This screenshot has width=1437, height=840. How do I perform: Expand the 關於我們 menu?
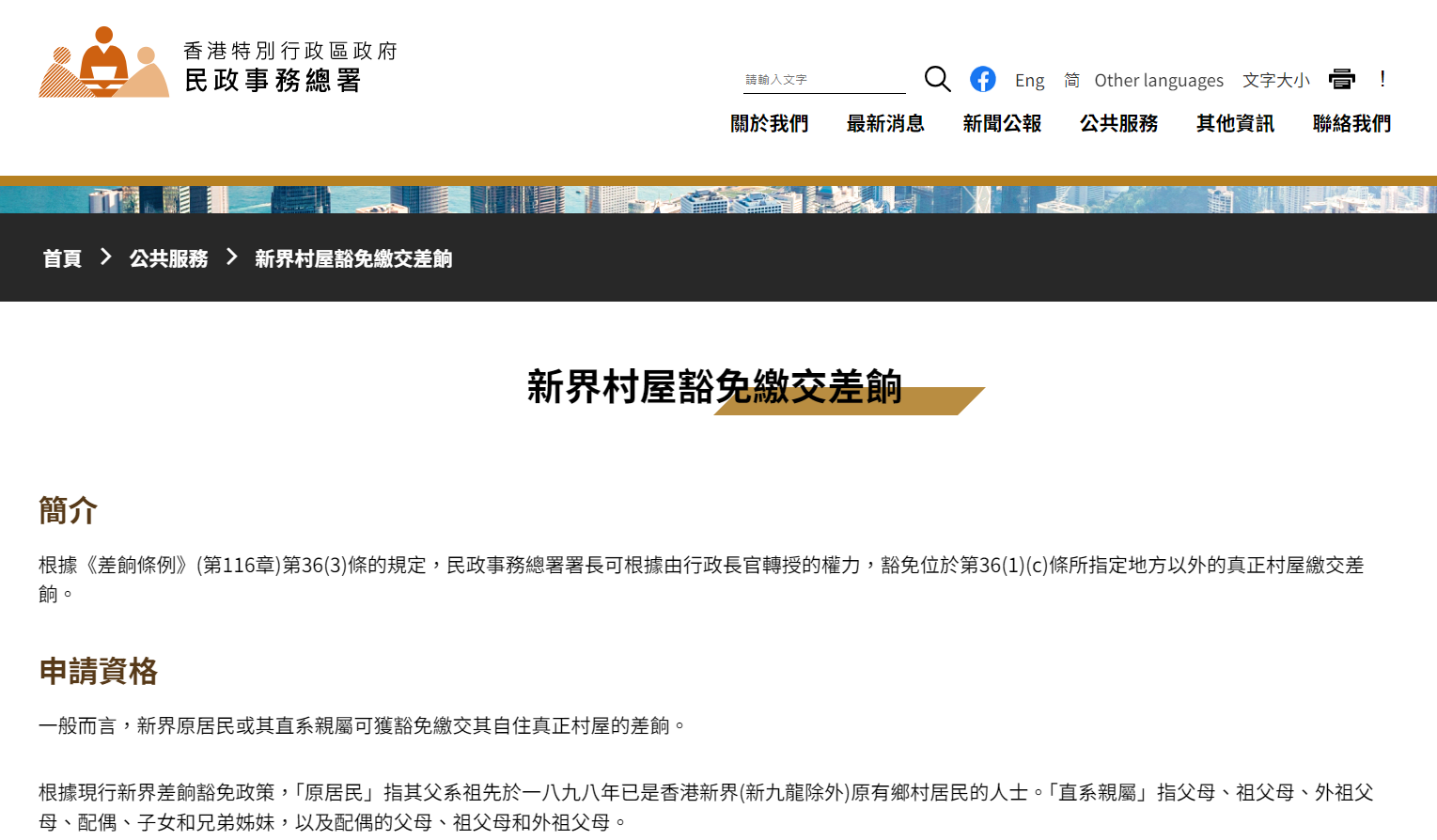[769, 123]
